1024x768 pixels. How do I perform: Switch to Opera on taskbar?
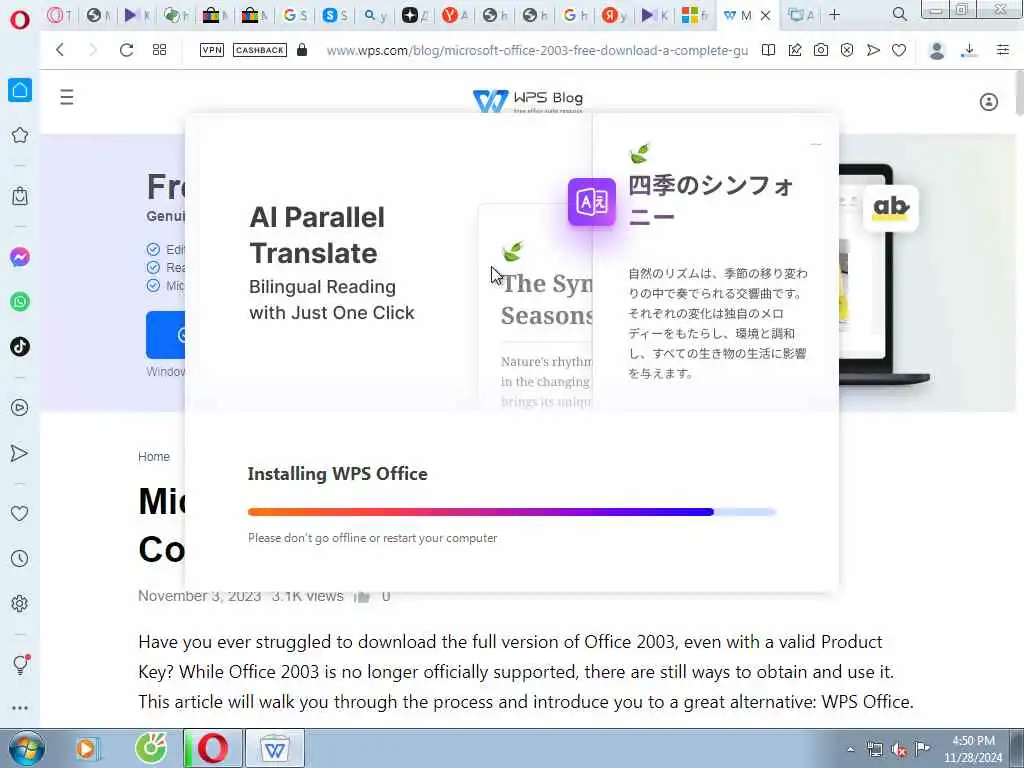tap(212, 748)
